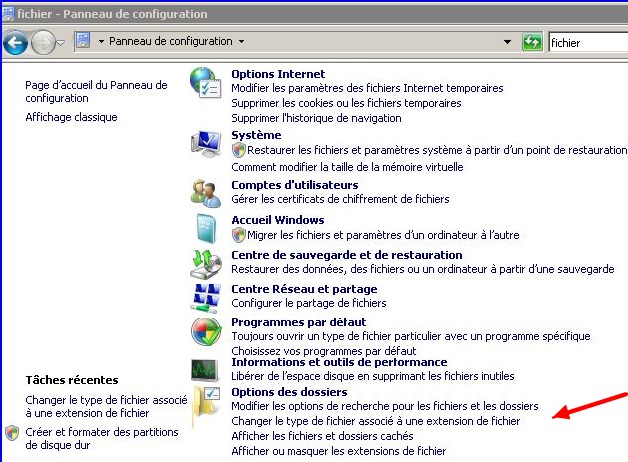
Task: Click Panneau de configuration in the address bar
Action: pyautogui.click(x=171, y=41)
